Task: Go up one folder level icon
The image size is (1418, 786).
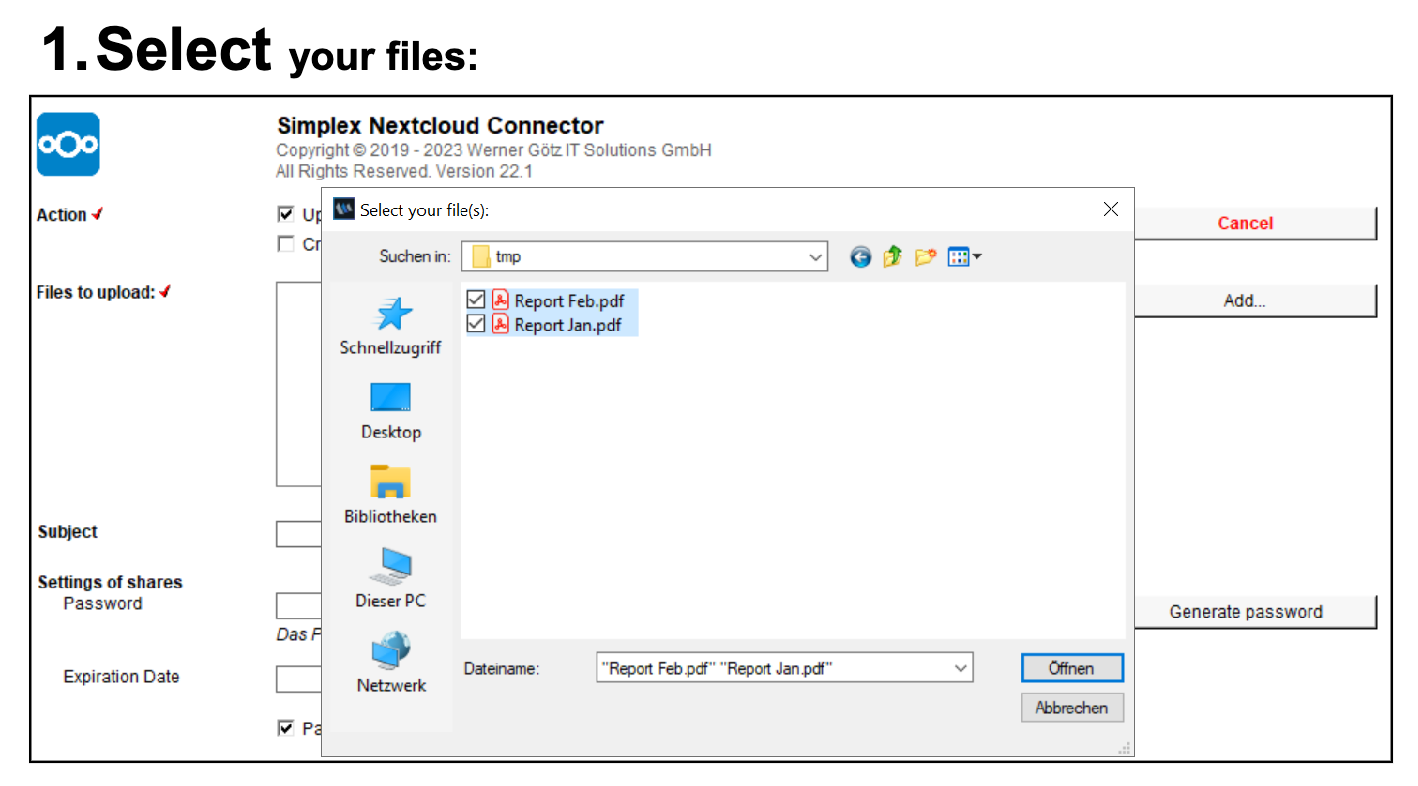Action: point(892,257)
